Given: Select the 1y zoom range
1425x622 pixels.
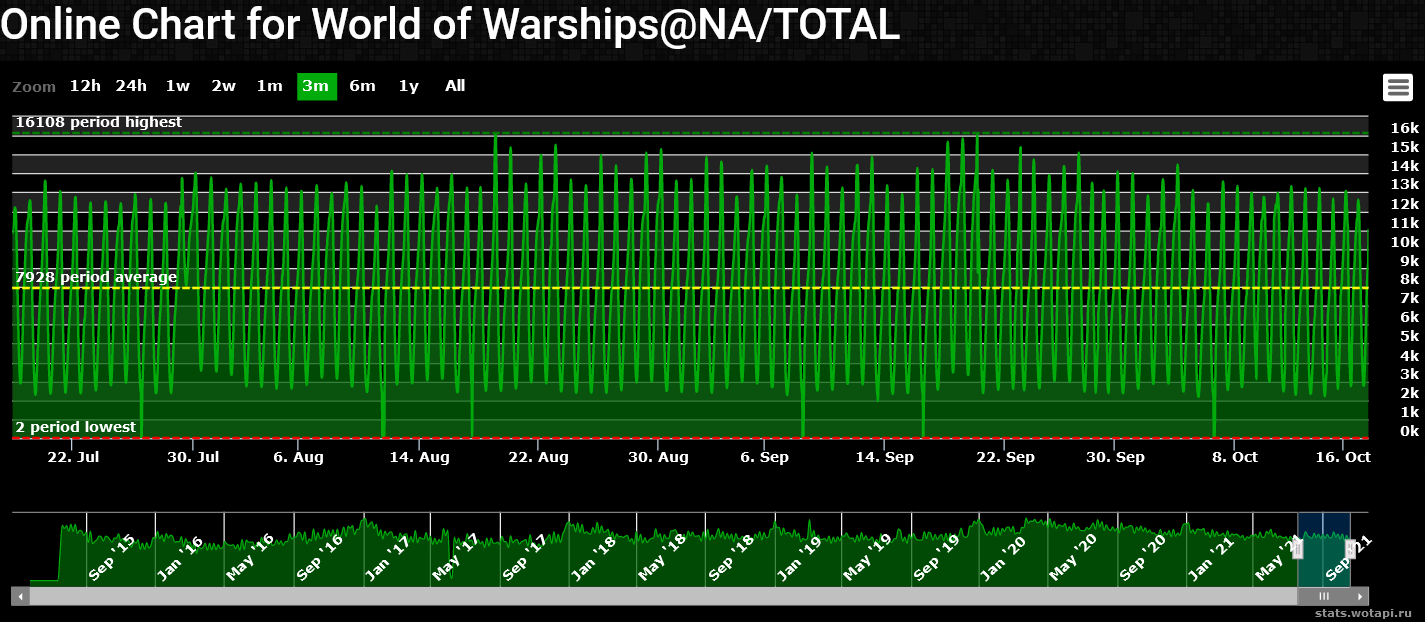Looking at the screenshot, I should point(408,86).
